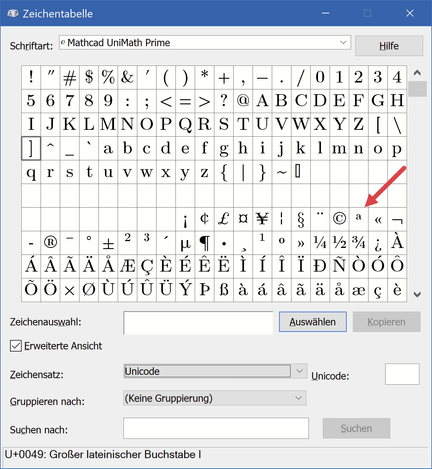The image size is (432, 469).
Task: Uncheck the Erweiterte Ansicht checkbox
Action: click(x=16, y=346)
